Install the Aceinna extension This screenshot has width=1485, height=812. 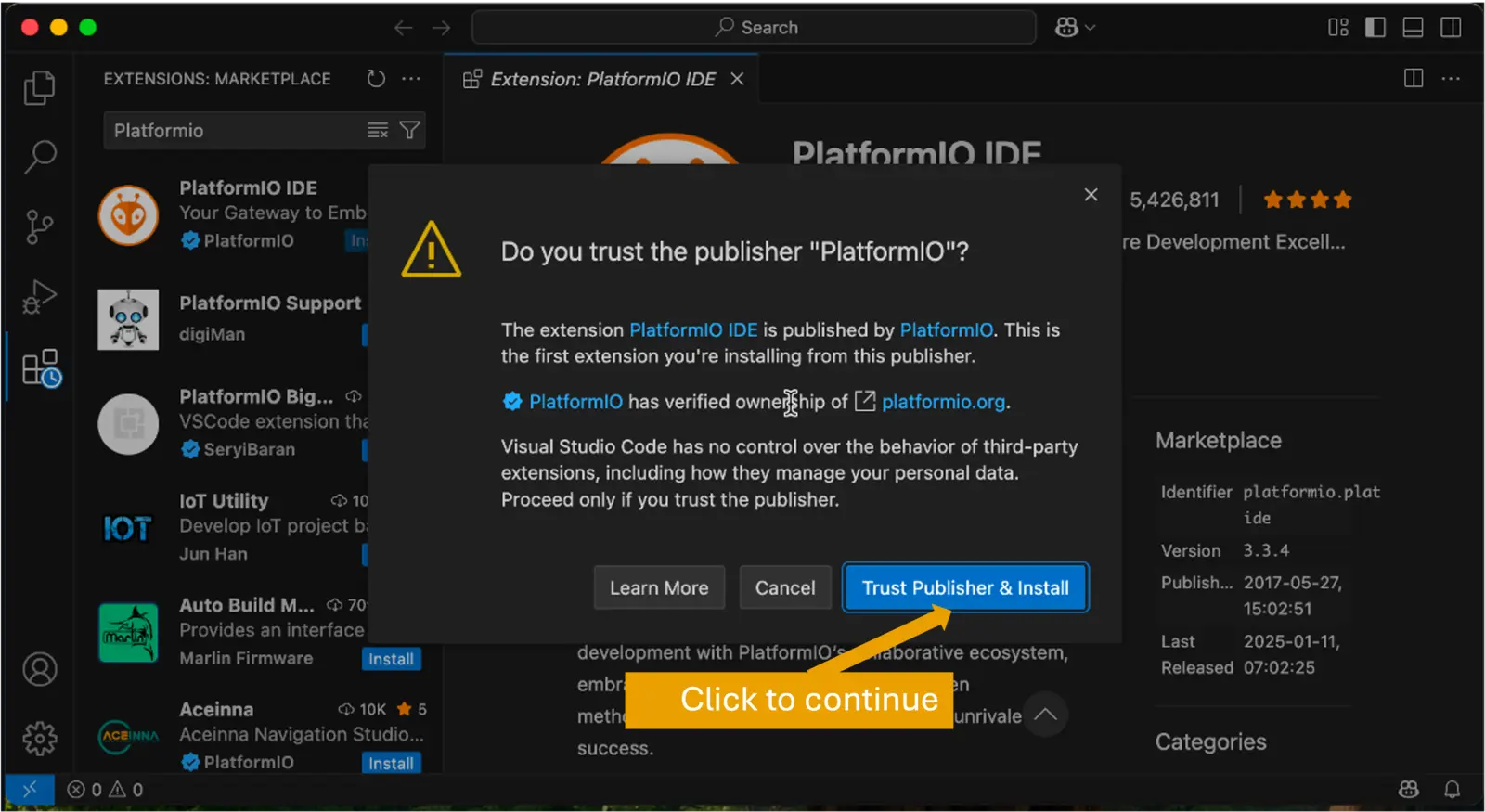coord(391,763)
